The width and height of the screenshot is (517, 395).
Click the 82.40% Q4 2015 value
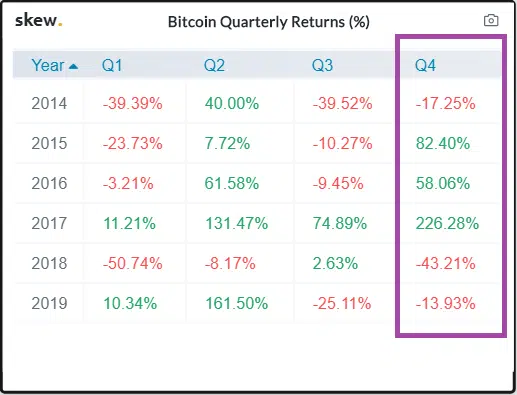click(x=443, y=143)
